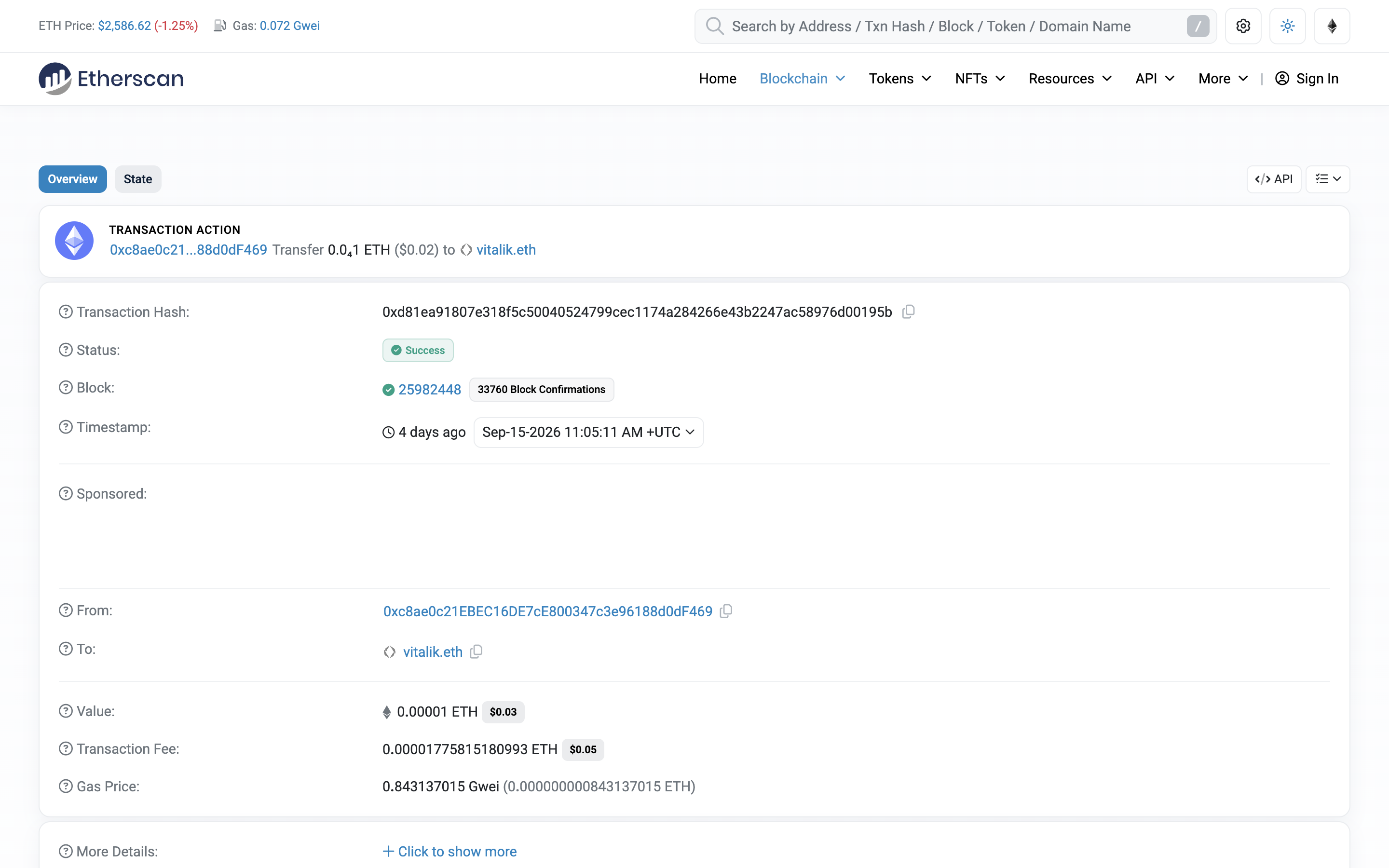Open block 25982448

click(x=429, y=390)
